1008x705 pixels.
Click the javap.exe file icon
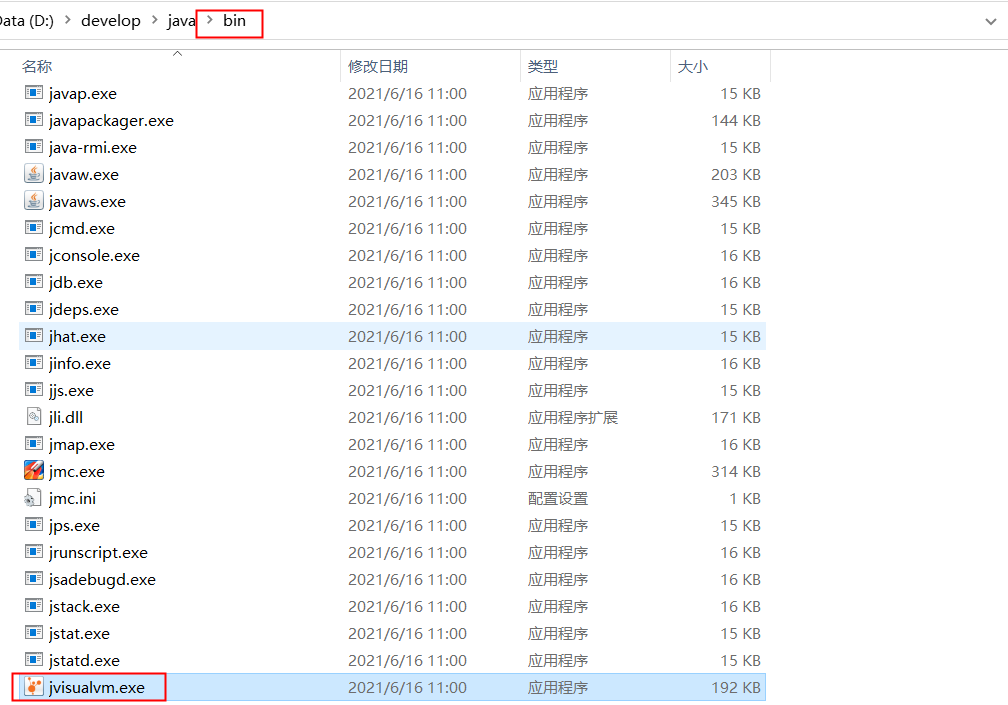(x=33, y=93)
